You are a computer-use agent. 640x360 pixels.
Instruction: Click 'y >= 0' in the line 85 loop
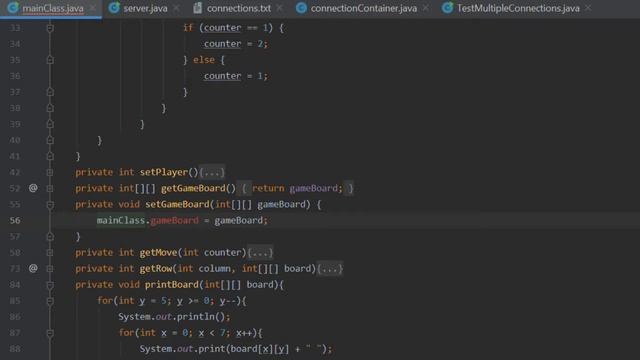[x=193, y=301]
